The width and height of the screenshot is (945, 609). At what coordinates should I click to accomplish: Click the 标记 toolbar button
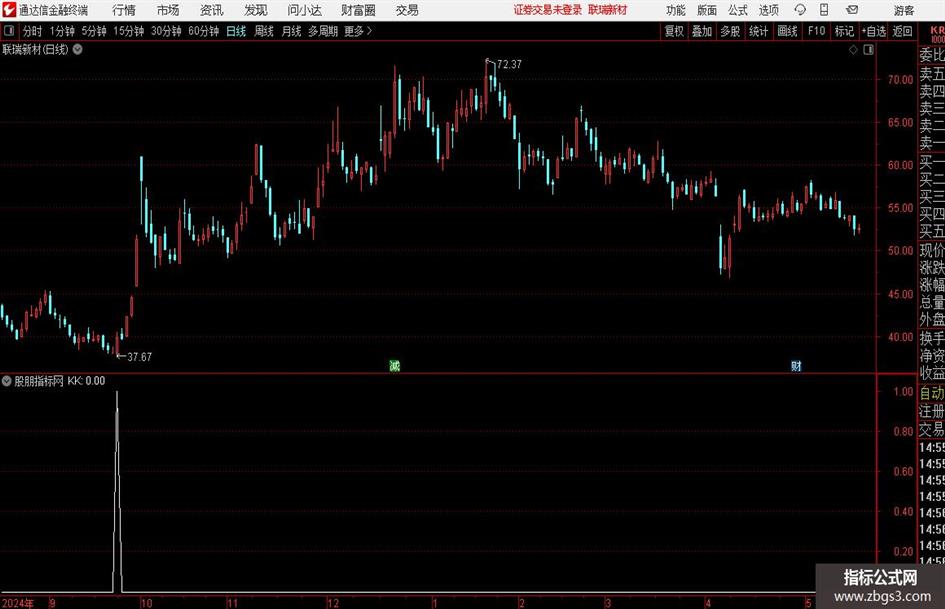(x=844, y=31)
